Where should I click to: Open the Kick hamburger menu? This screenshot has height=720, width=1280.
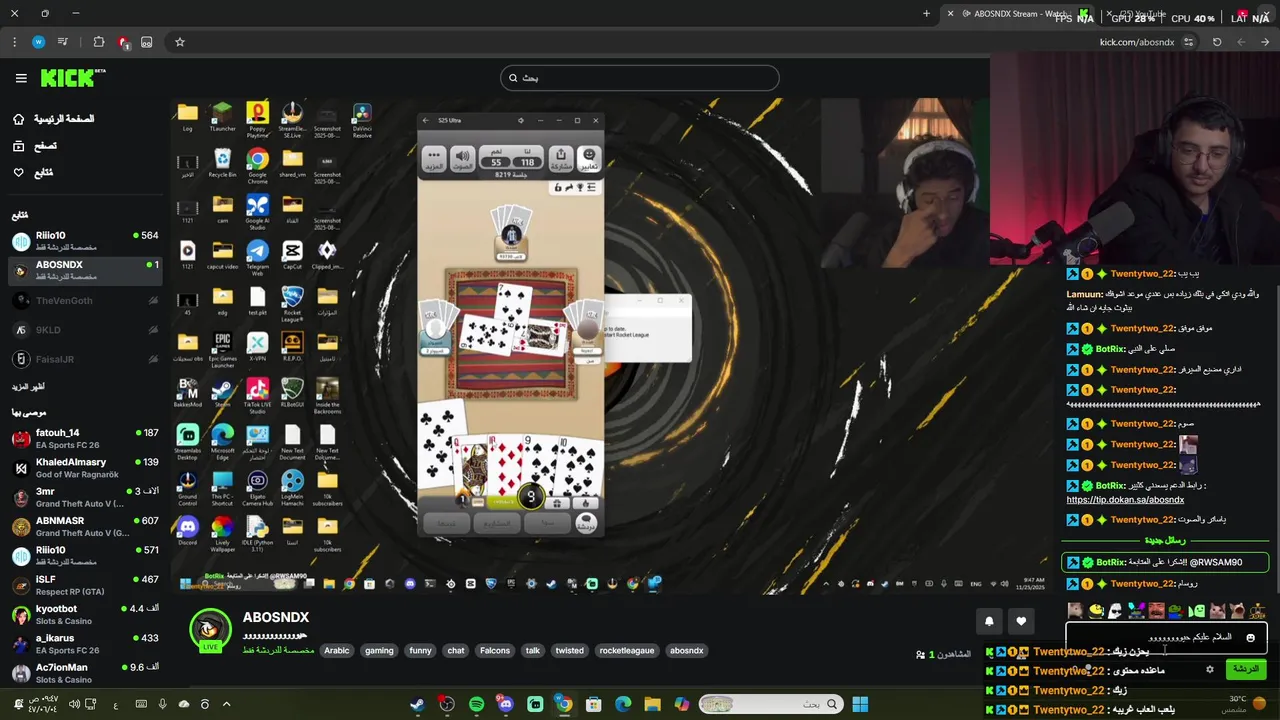(21, 78)
